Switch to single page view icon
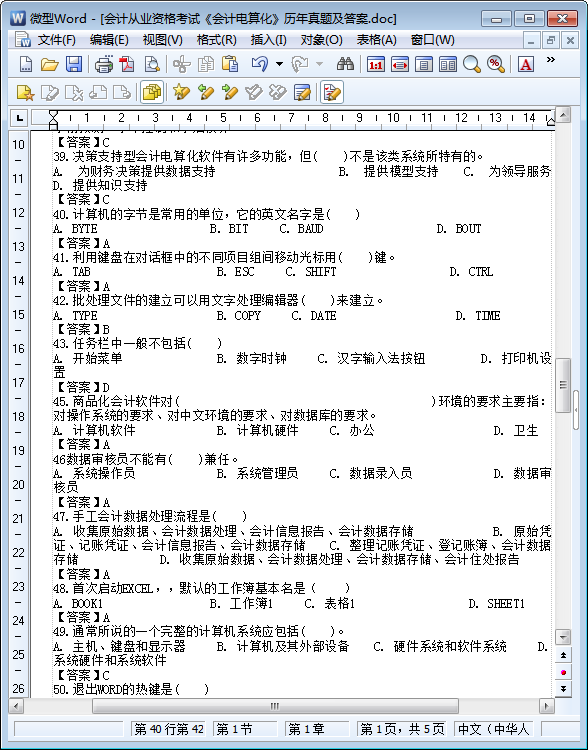This screenshot has height=750, width=588. coord(423,64)
